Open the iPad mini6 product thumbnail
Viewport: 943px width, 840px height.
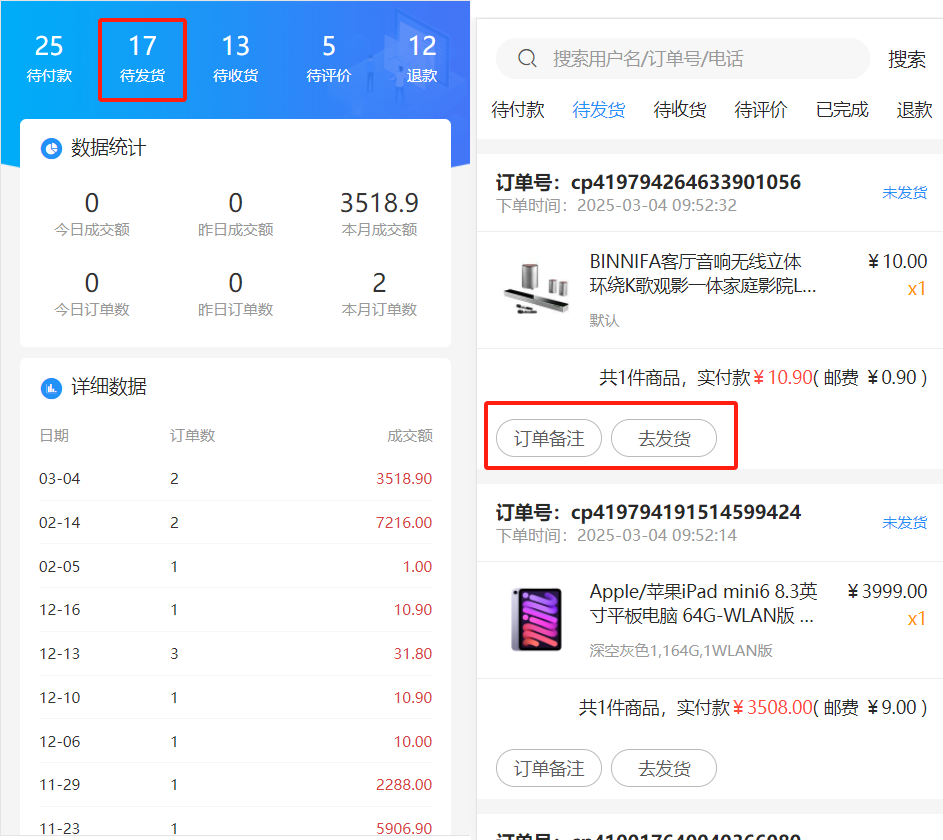(536, 619)
